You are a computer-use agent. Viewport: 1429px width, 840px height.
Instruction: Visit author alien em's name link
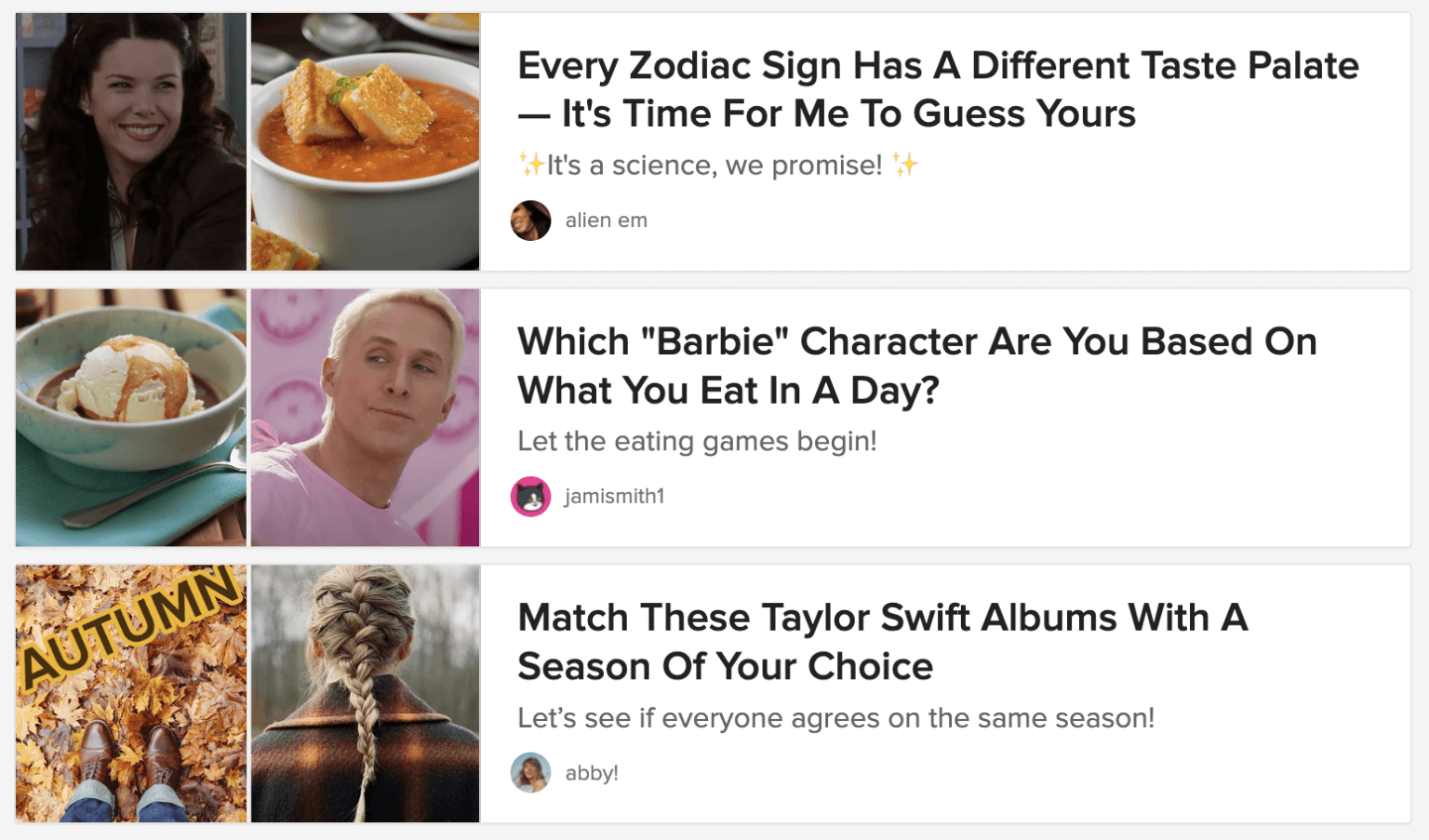(606, 220)
